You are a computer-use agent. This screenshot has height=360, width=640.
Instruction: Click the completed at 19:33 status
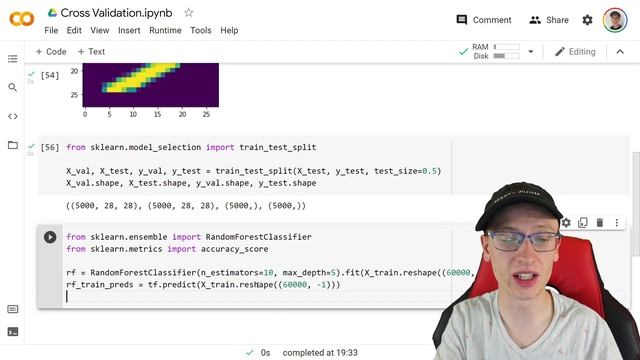pos(320,353)
